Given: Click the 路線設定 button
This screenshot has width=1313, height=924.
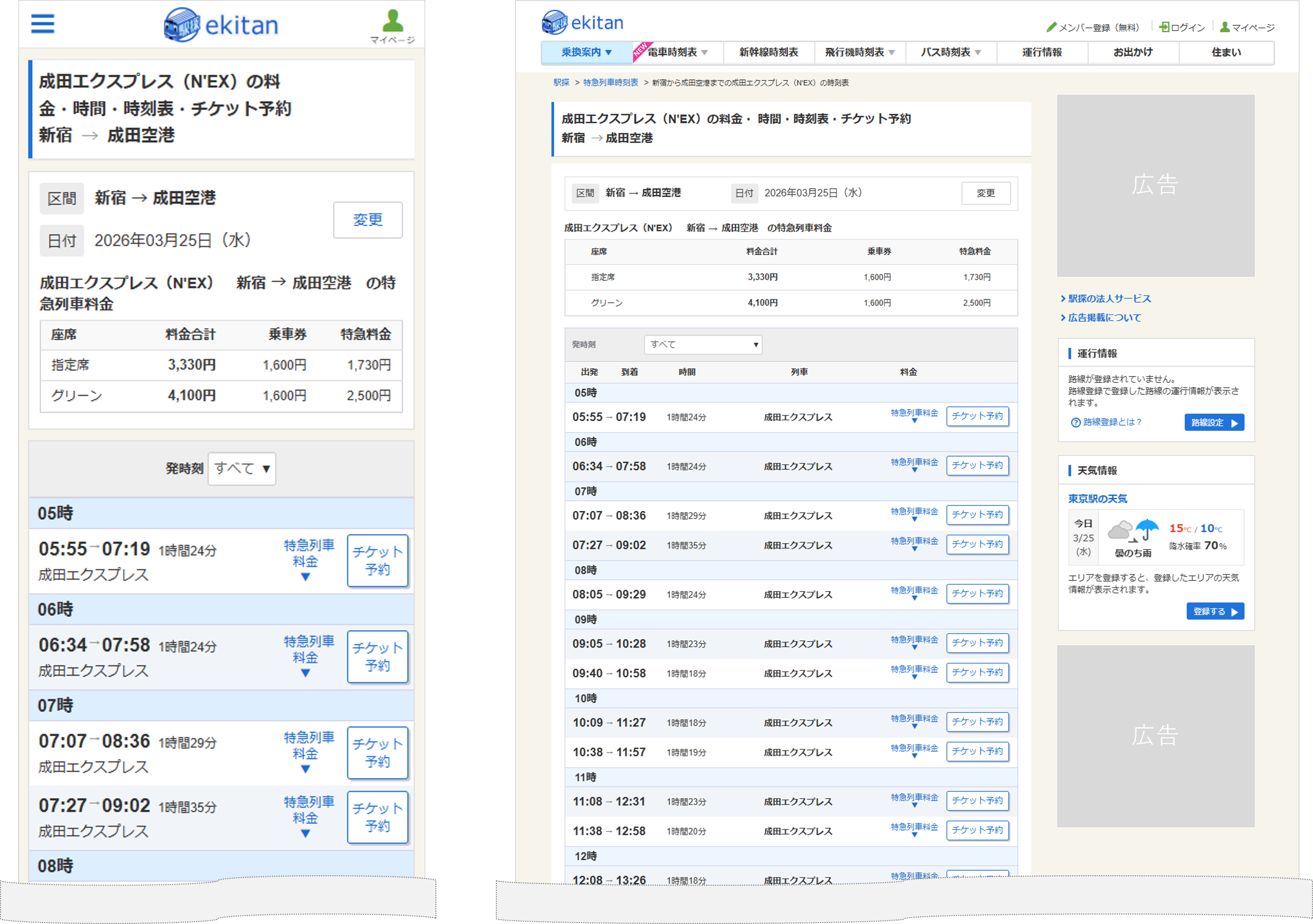Looking at the screenshot, I should click(1214, 423).
